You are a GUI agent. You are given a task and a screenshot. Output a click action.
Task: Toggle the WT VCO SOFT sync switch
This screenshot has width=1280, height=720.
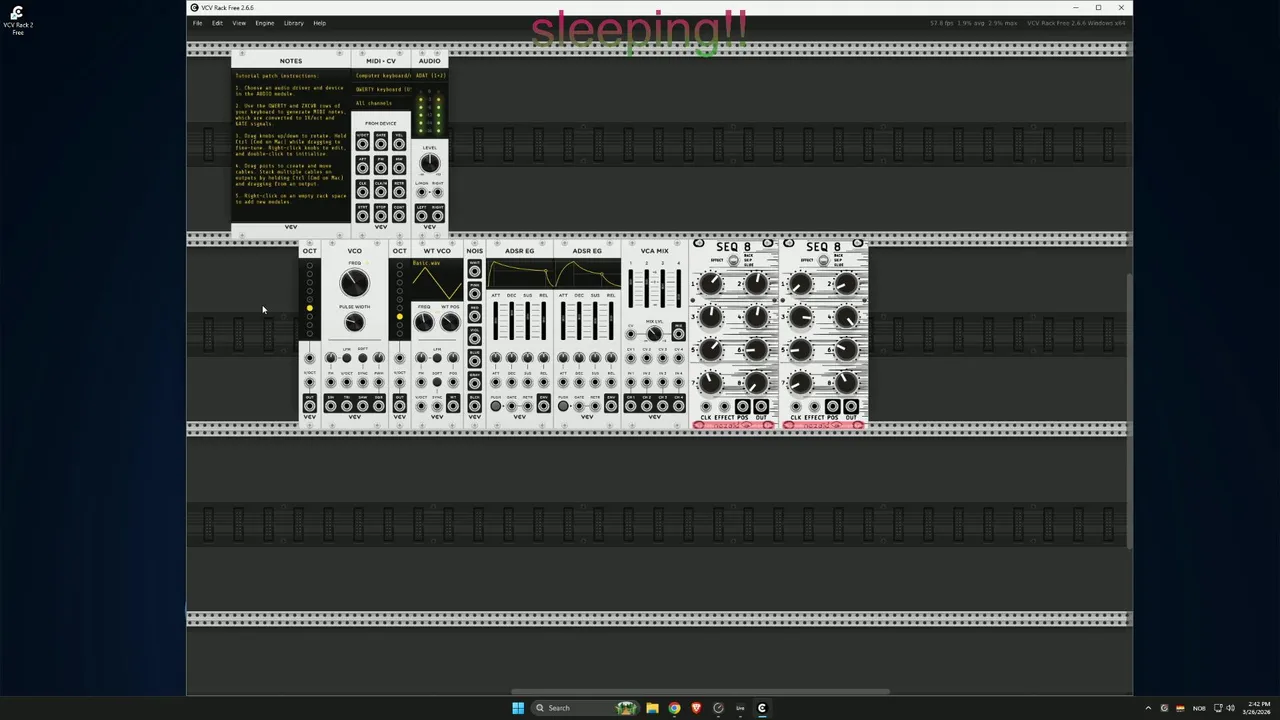437,382
